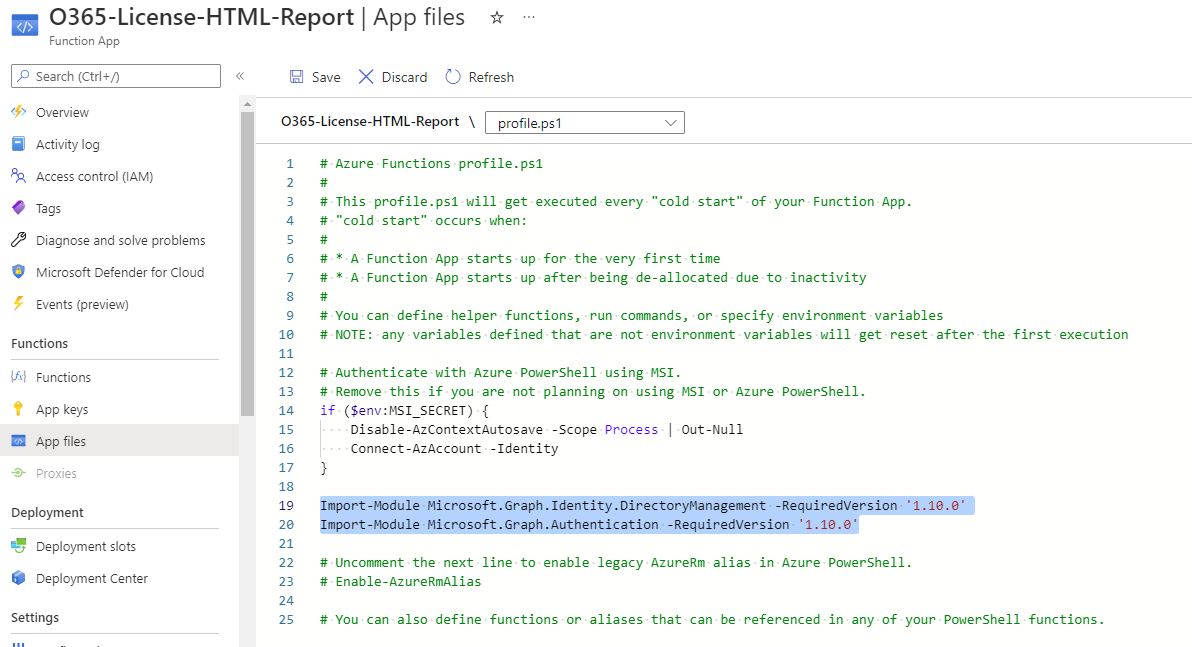Open Deployment slots

[86, 546]
